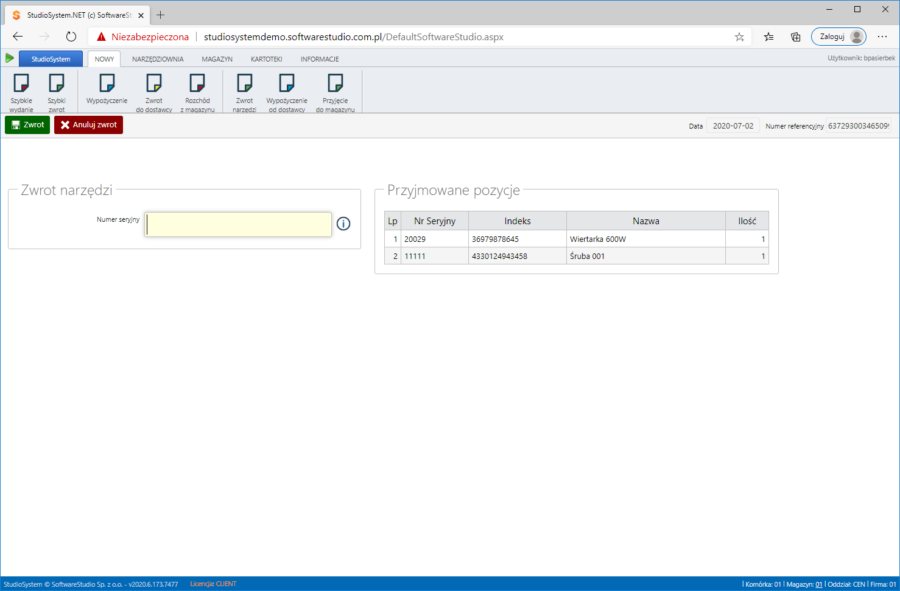Click the green play arrow icon
Screen dimensions: 900x591
coord(9,58)
